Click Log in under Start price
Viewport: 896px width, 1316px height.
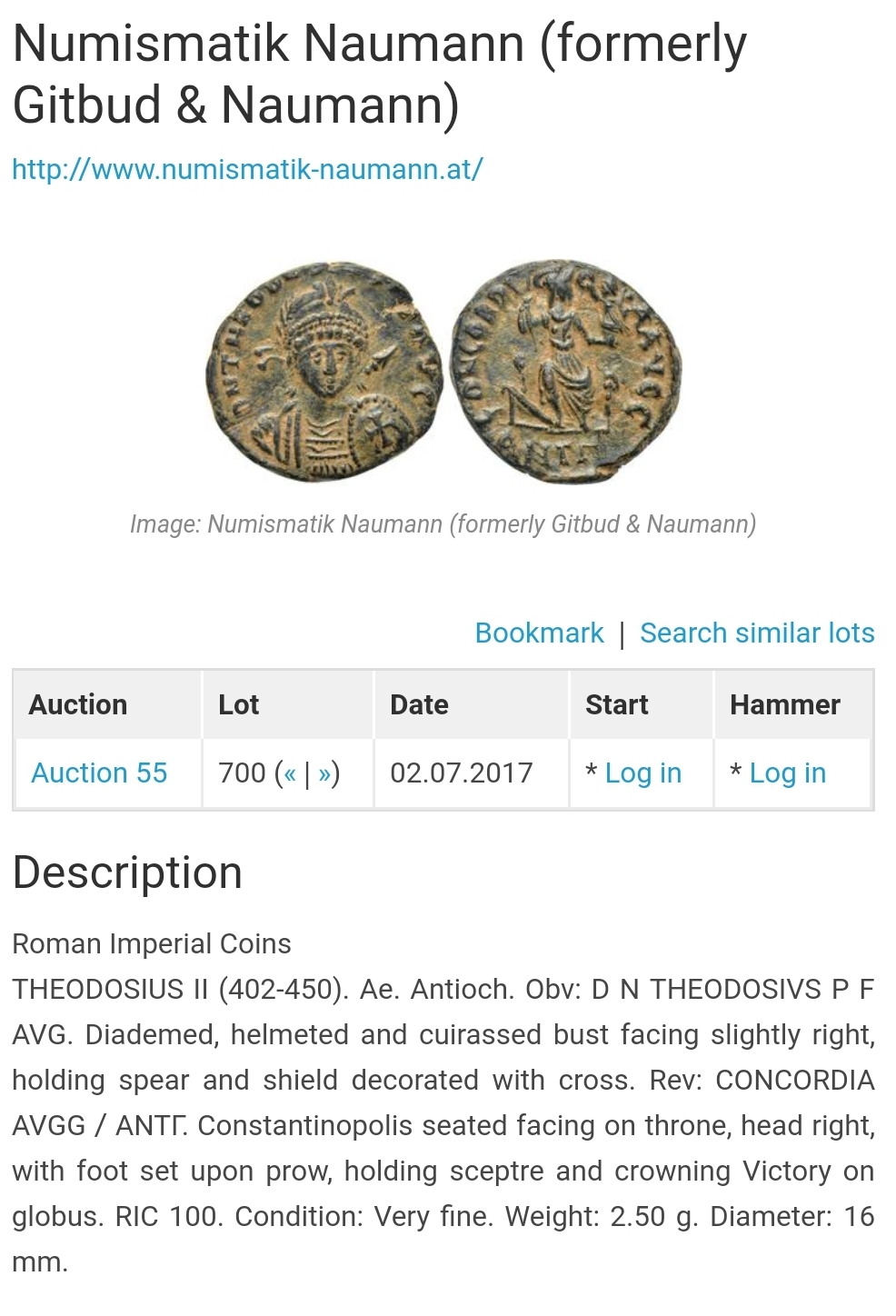642,773
